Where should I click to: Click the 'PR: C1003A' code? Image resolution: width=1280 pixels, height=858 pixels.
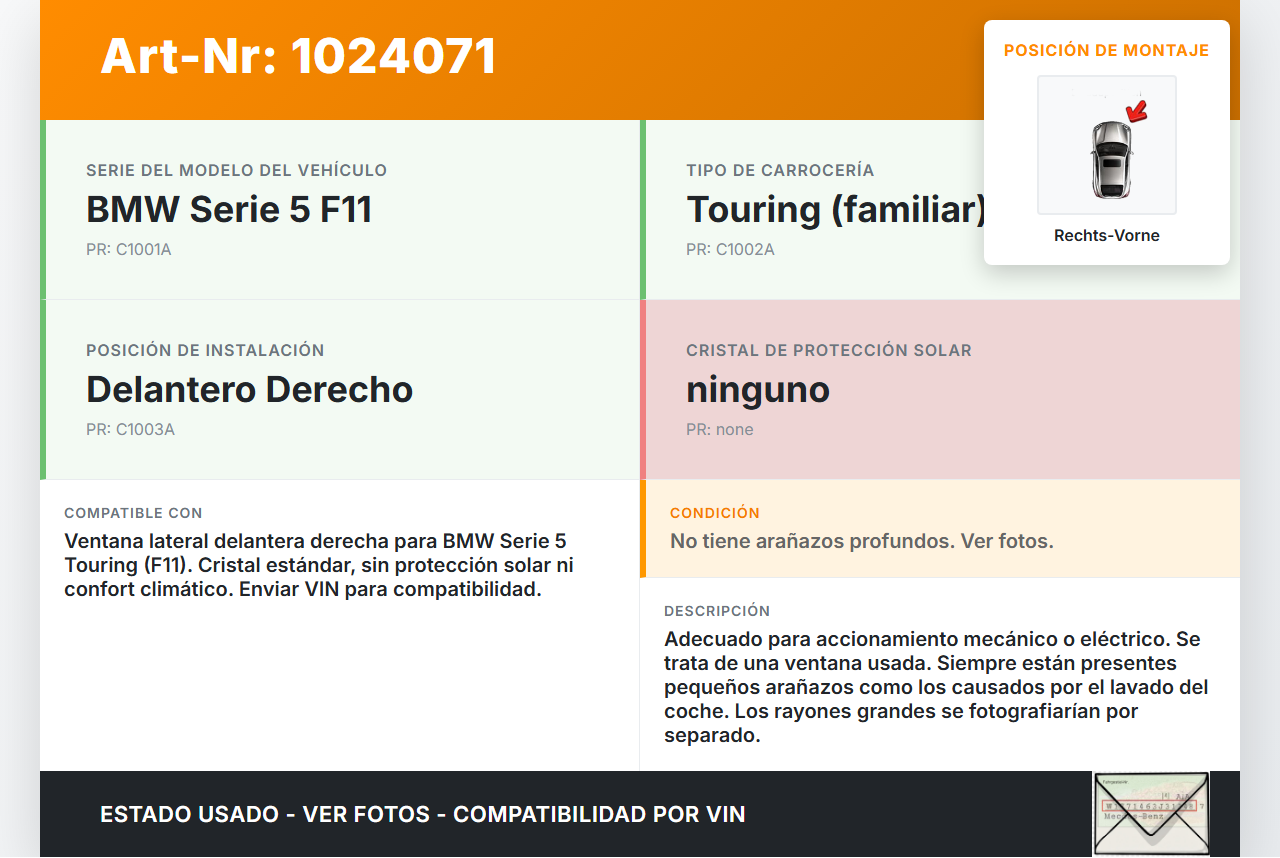(x=130, y=429)
